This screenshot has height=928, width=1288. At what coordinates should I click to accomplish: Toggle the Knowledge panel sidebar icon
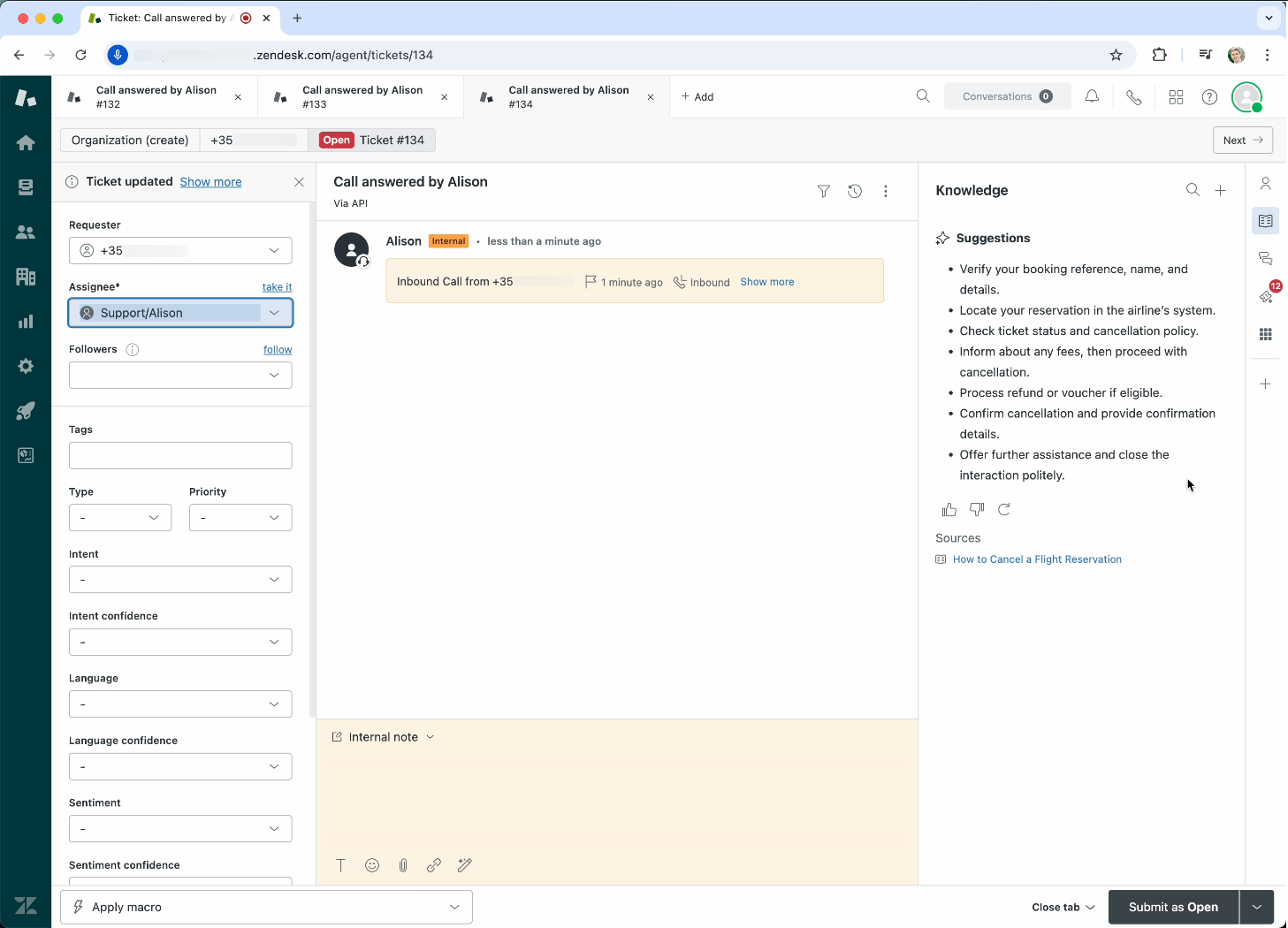(x=1266, y=221)
